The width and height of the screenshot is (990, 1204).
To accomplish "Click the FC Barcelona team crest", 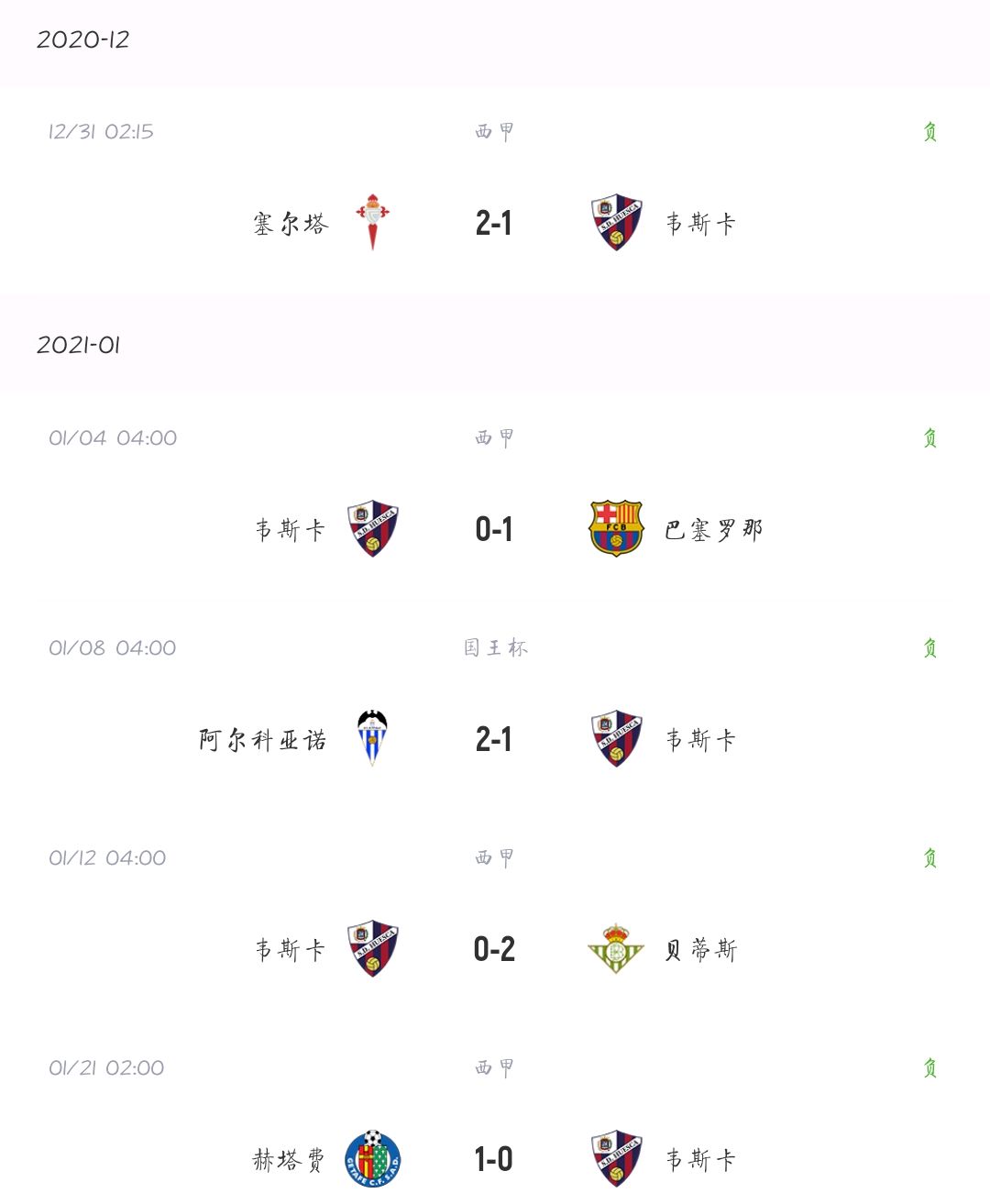I will click(x=616, y=528).
